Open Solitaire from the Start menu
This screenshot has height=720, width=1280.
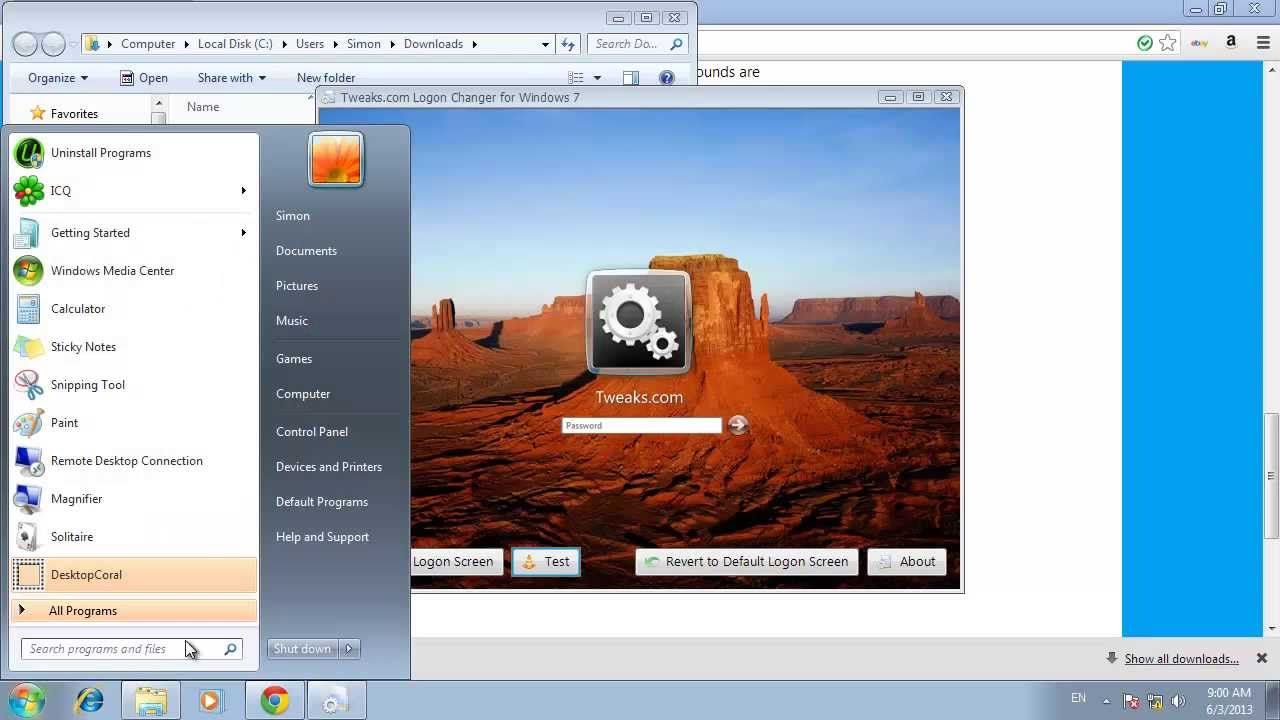tap(71, 536)
